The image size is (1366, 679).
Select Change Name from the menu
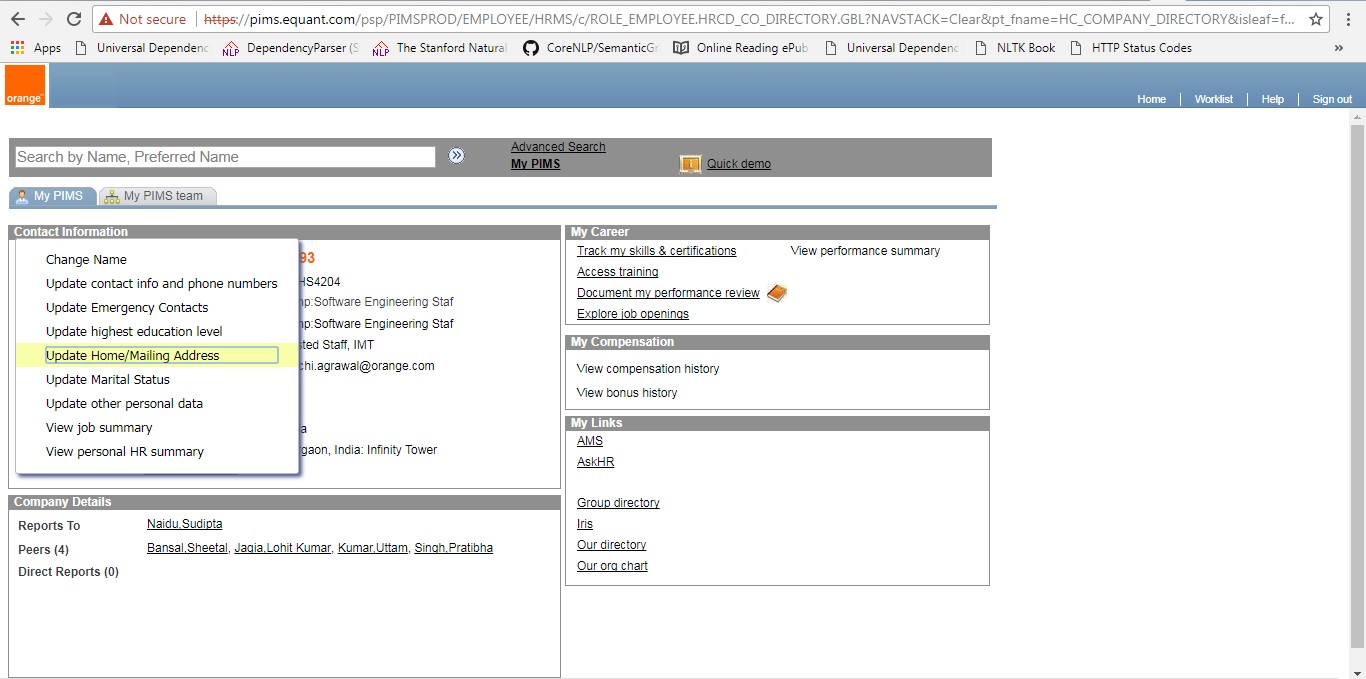coord(86,259)
